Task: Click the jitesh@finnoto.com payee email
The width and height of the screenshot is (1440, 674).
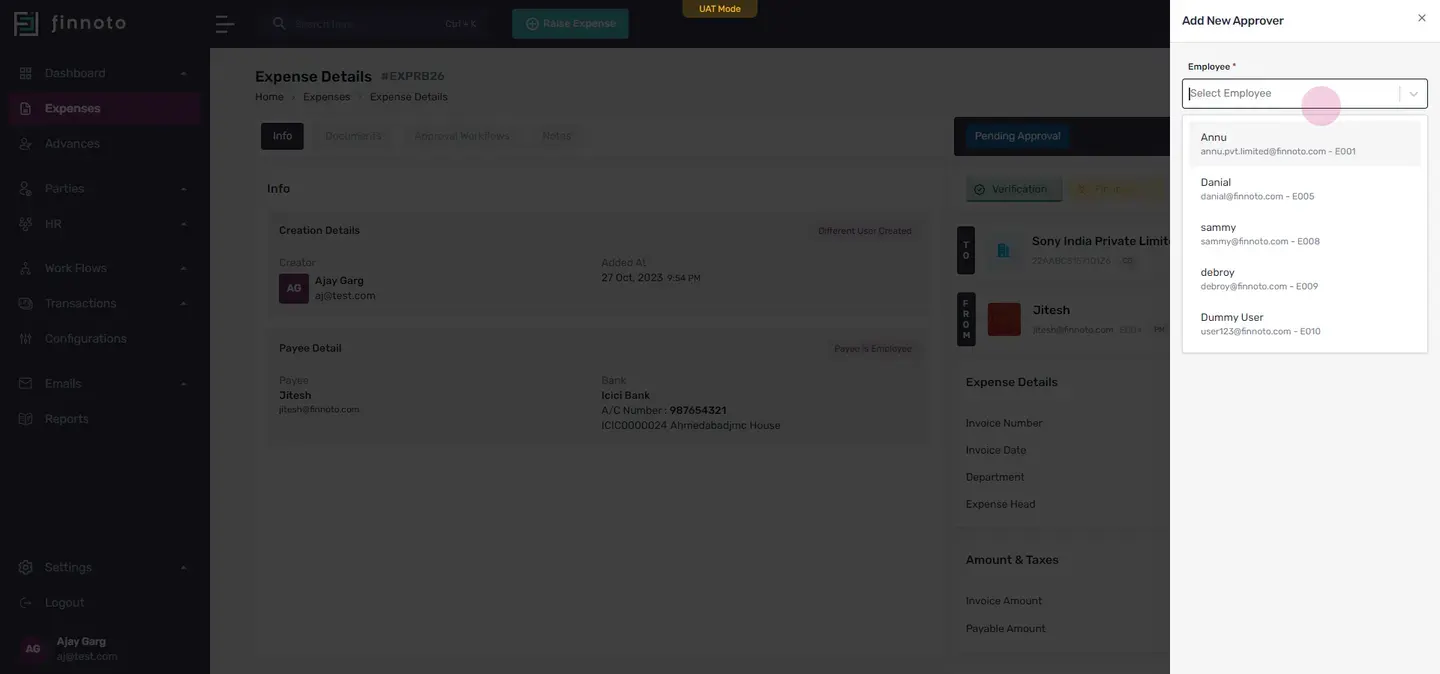Action: click(x=319, y=410)
